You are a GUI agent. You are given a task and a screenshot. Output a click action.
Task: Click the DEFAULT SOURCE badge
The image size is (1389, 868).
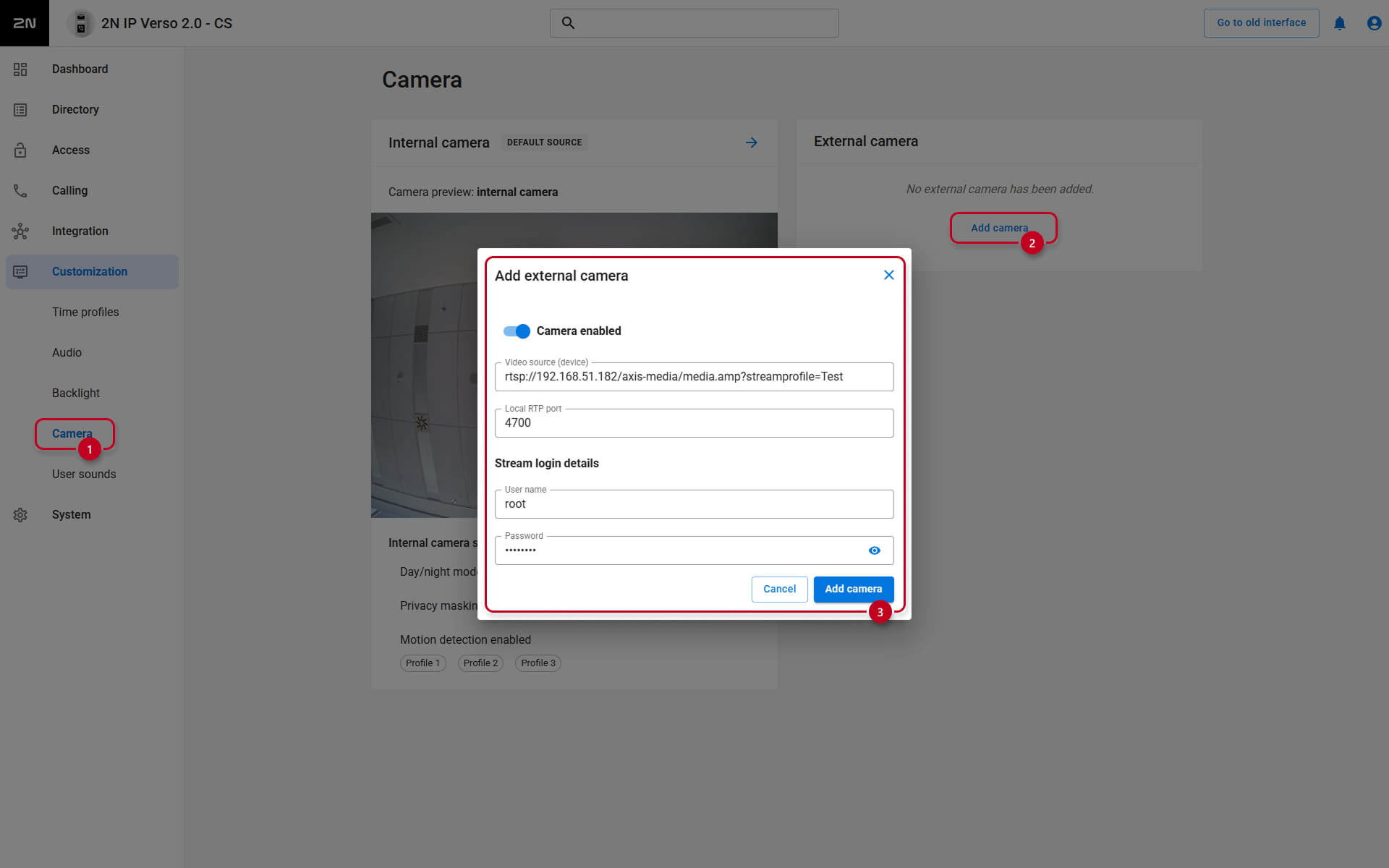tap(544, 142)
